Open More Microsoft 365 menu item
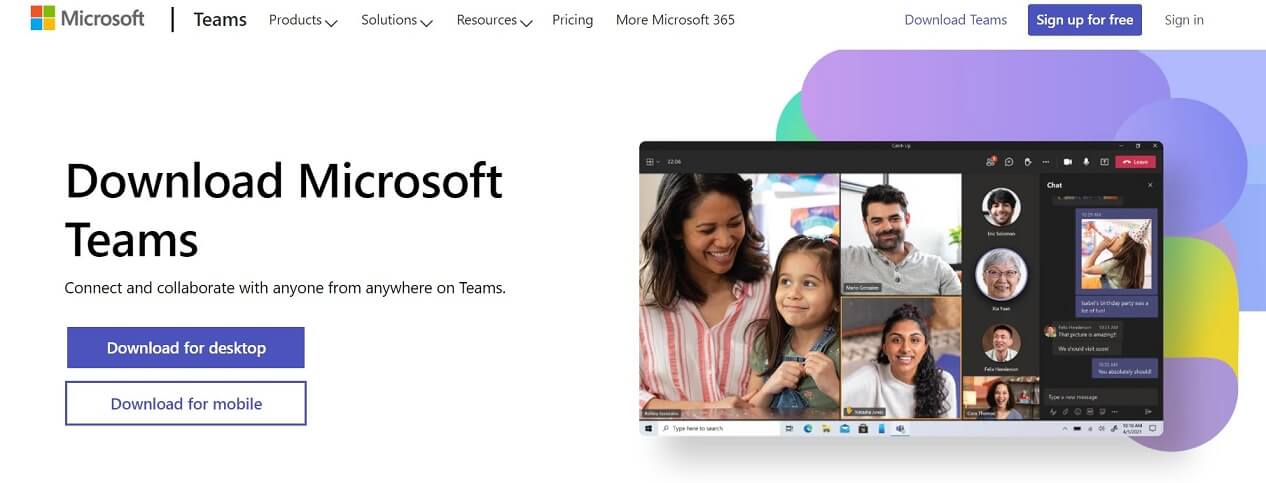The image size is (1266, 483). pyautogui.click(x=675, y=20)
